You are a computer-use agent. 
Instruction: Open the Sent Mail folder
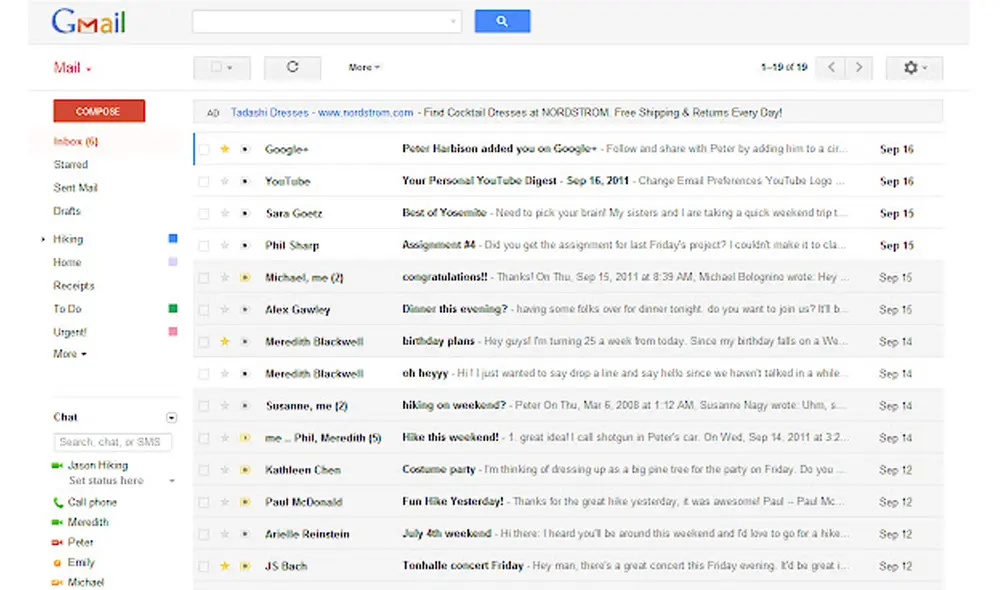pos(73,187)
